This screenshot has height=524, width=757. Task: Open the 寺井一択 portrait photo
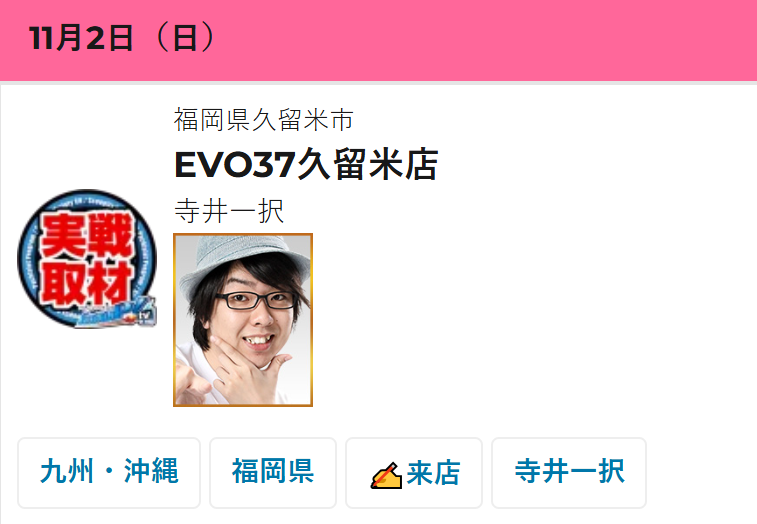pyautogui.click(x=243, y=320)
